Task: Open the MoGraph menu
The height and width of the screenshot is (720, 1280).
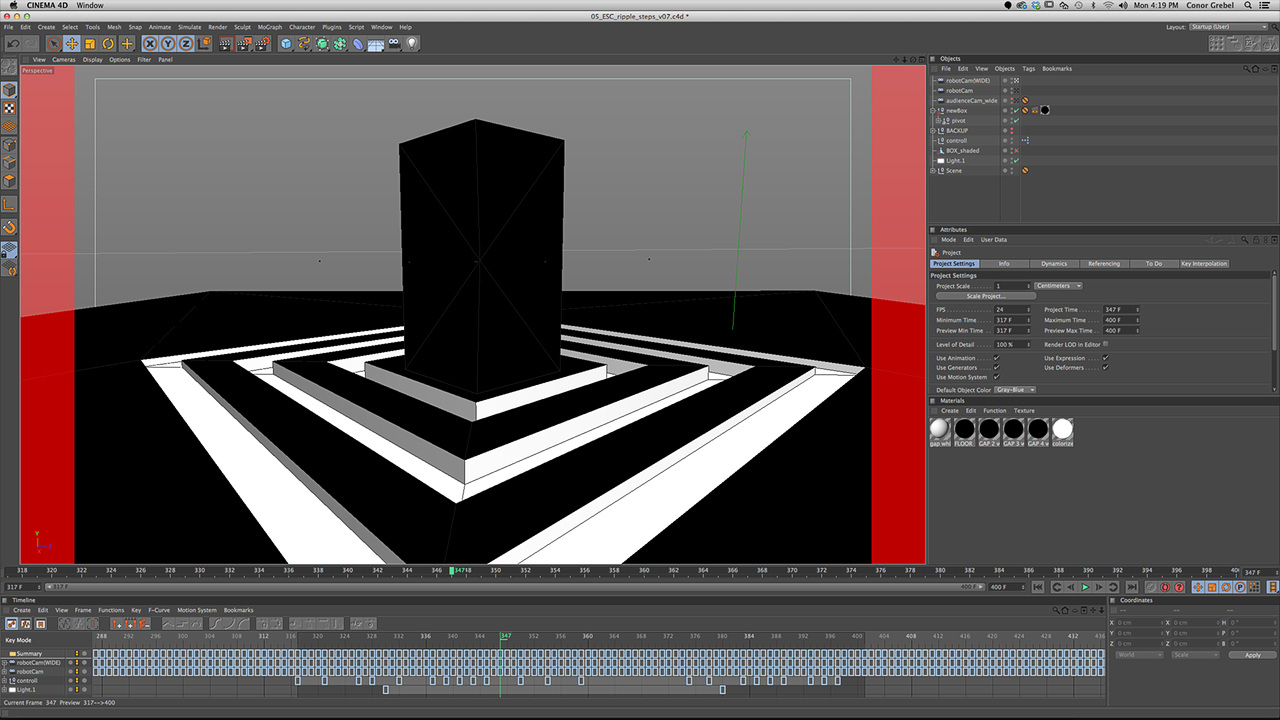Action: pos(269,27)
